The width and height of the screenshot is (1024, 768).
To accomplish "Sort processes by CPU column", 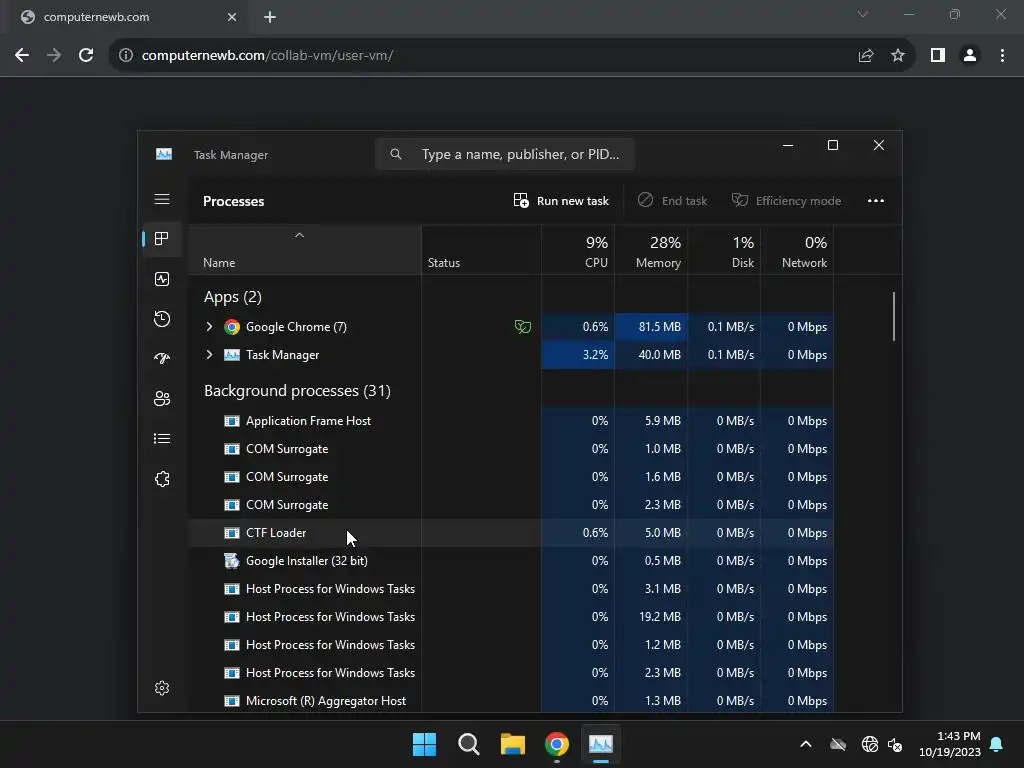I will click(578, 251).
